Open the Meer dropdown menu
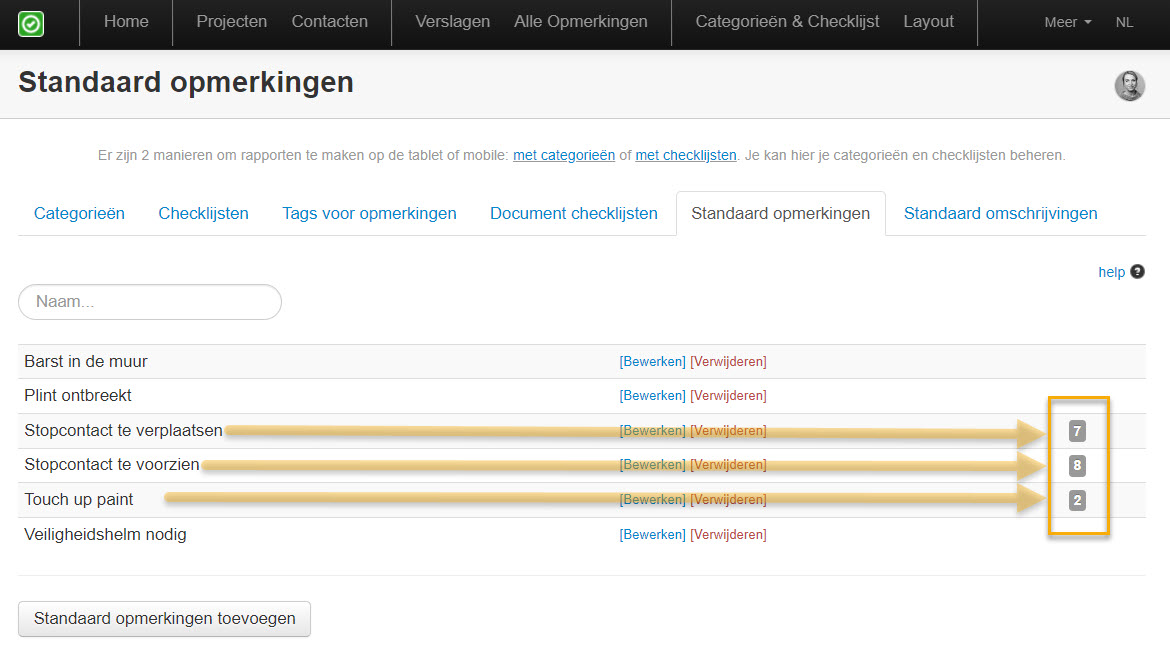The height and width of the screenshot is (656, 1170). coord(1068,22)
